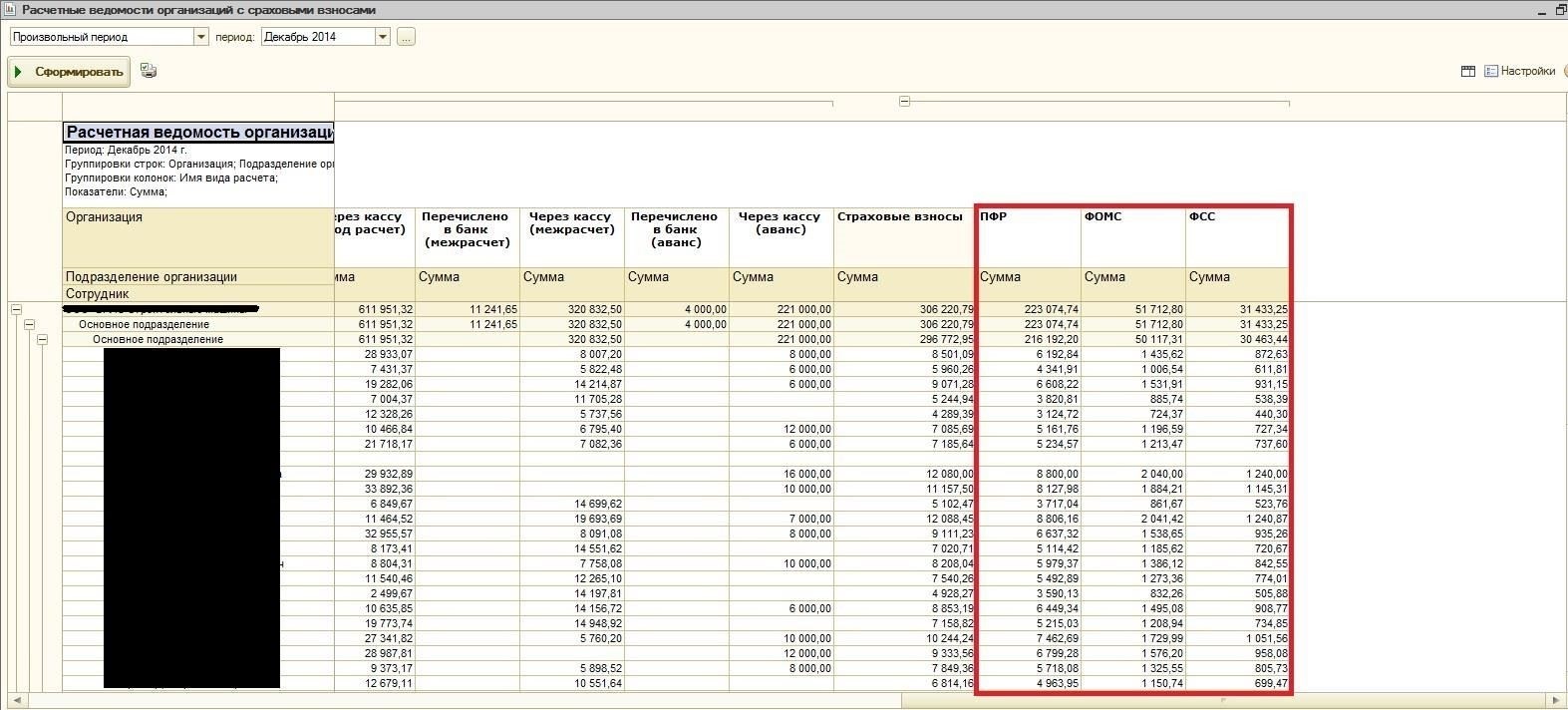Select the Организация header cell
1568x710 pixels.
click(198, 237)
